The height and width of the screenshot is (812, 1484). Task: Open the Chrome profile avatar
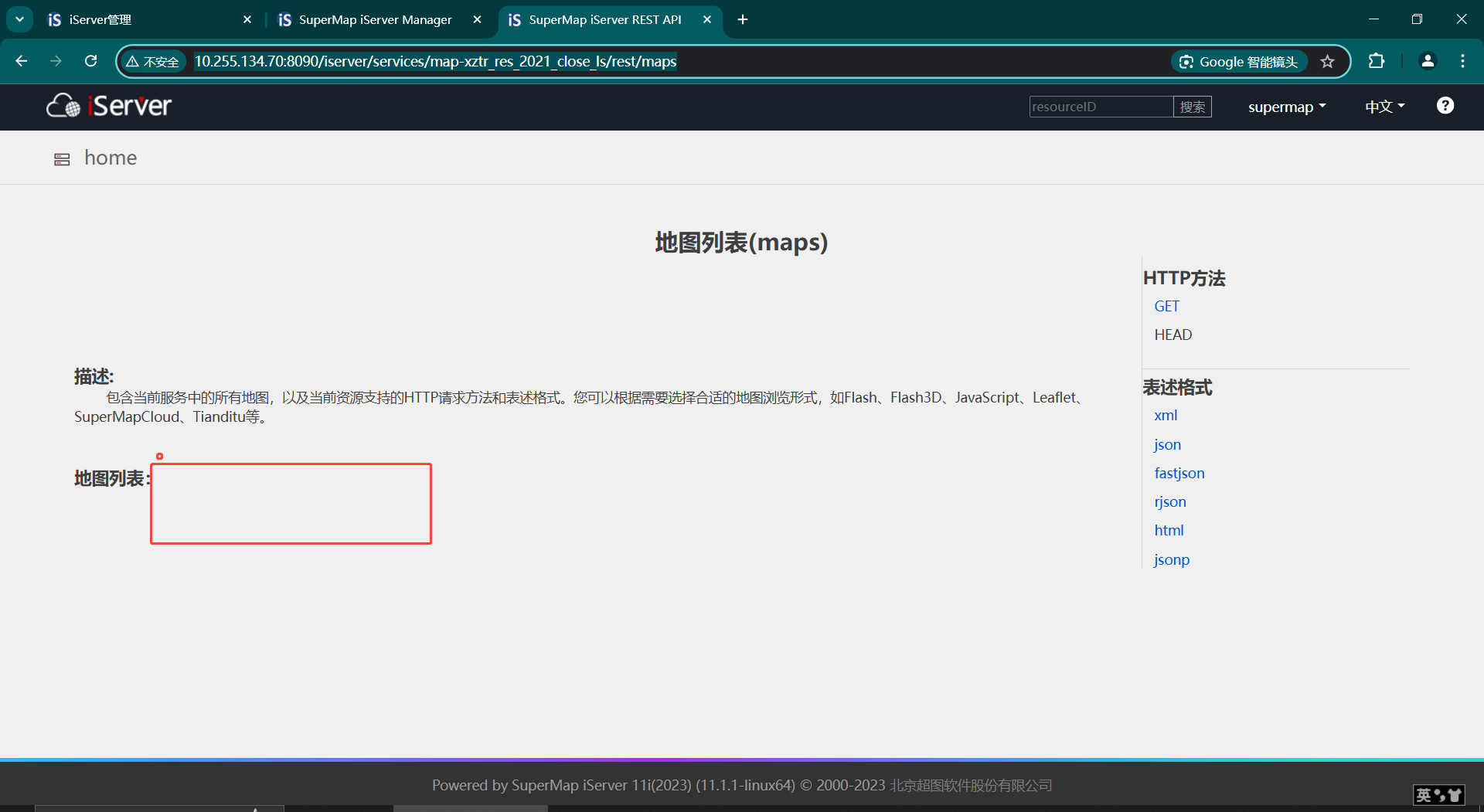1428,61
